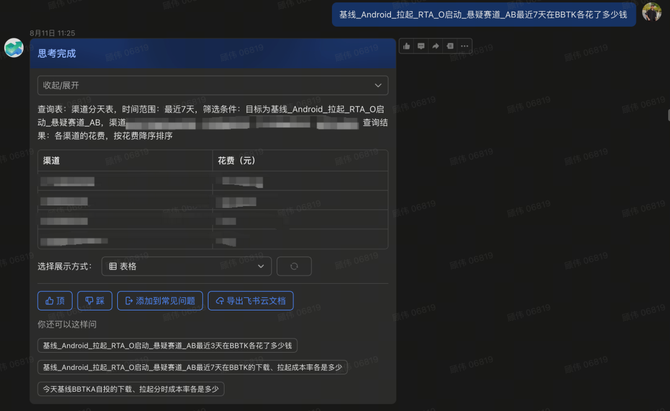670x411 pixels.
Task: Open the more options ellipsis menu
Action: click(466, 46)
